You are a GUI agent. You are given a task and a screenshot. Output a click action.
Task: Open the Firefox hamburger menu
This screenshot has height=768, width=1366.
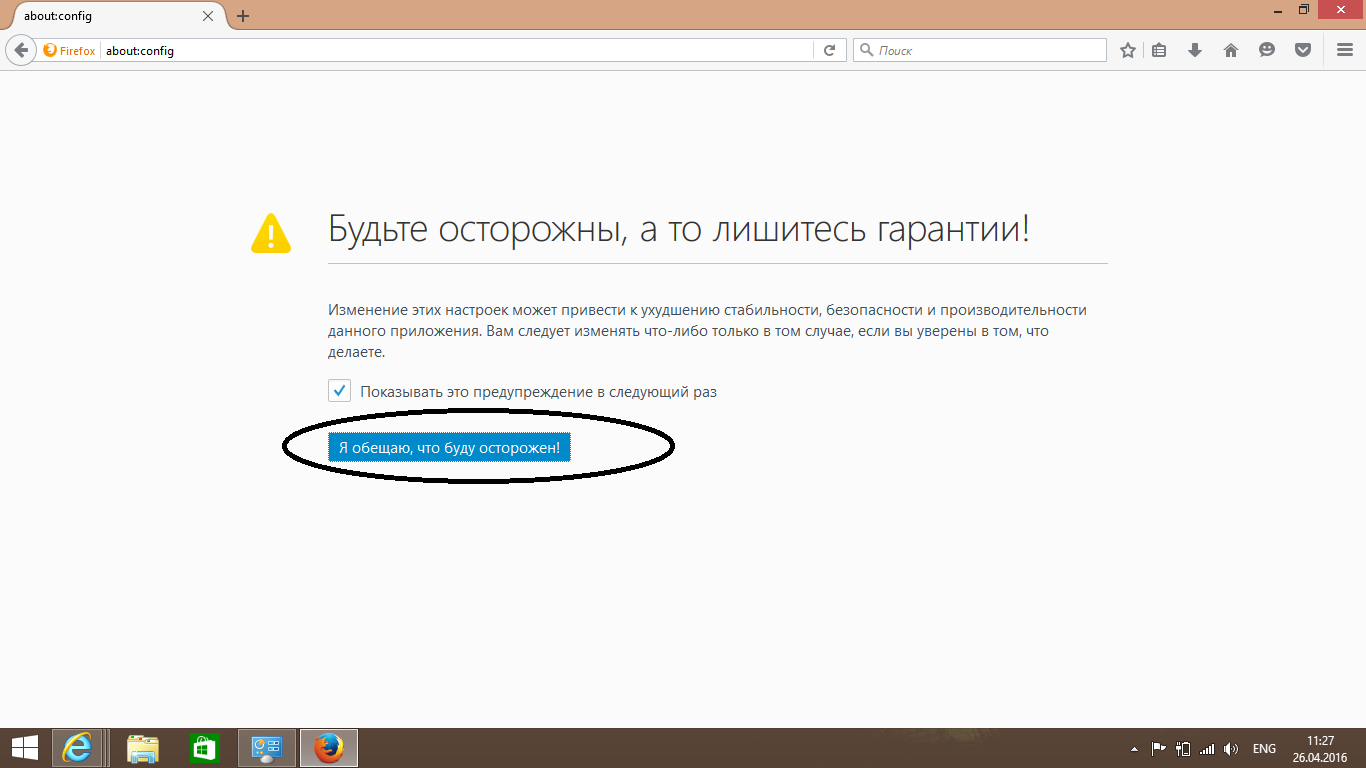(1345, 50)
